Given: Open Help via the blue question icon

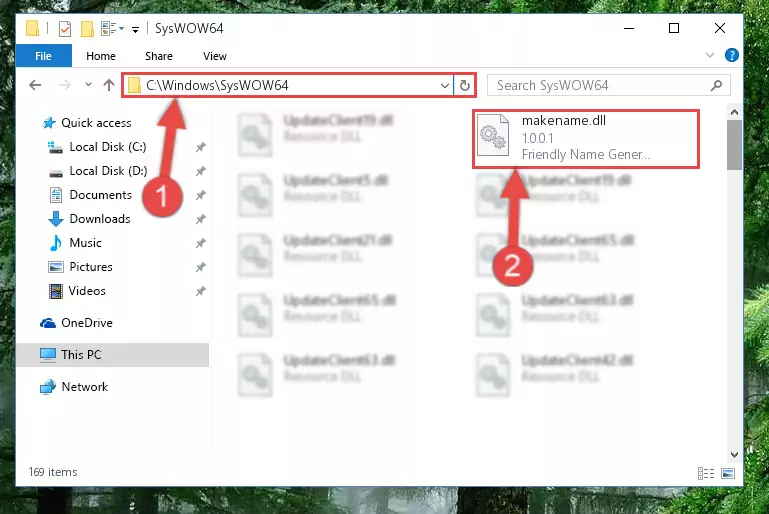Looking at the screenshot, I should [x=731, y=55].
